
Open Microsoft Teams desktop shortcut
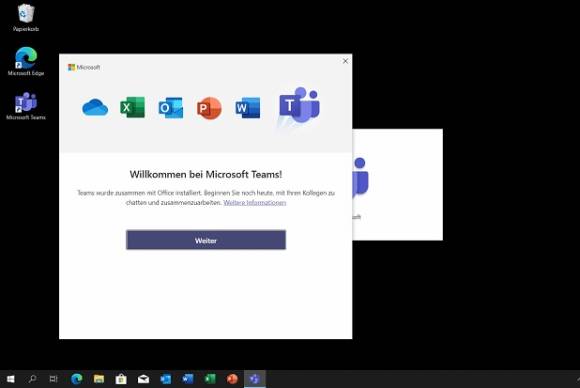coord(26,106)
